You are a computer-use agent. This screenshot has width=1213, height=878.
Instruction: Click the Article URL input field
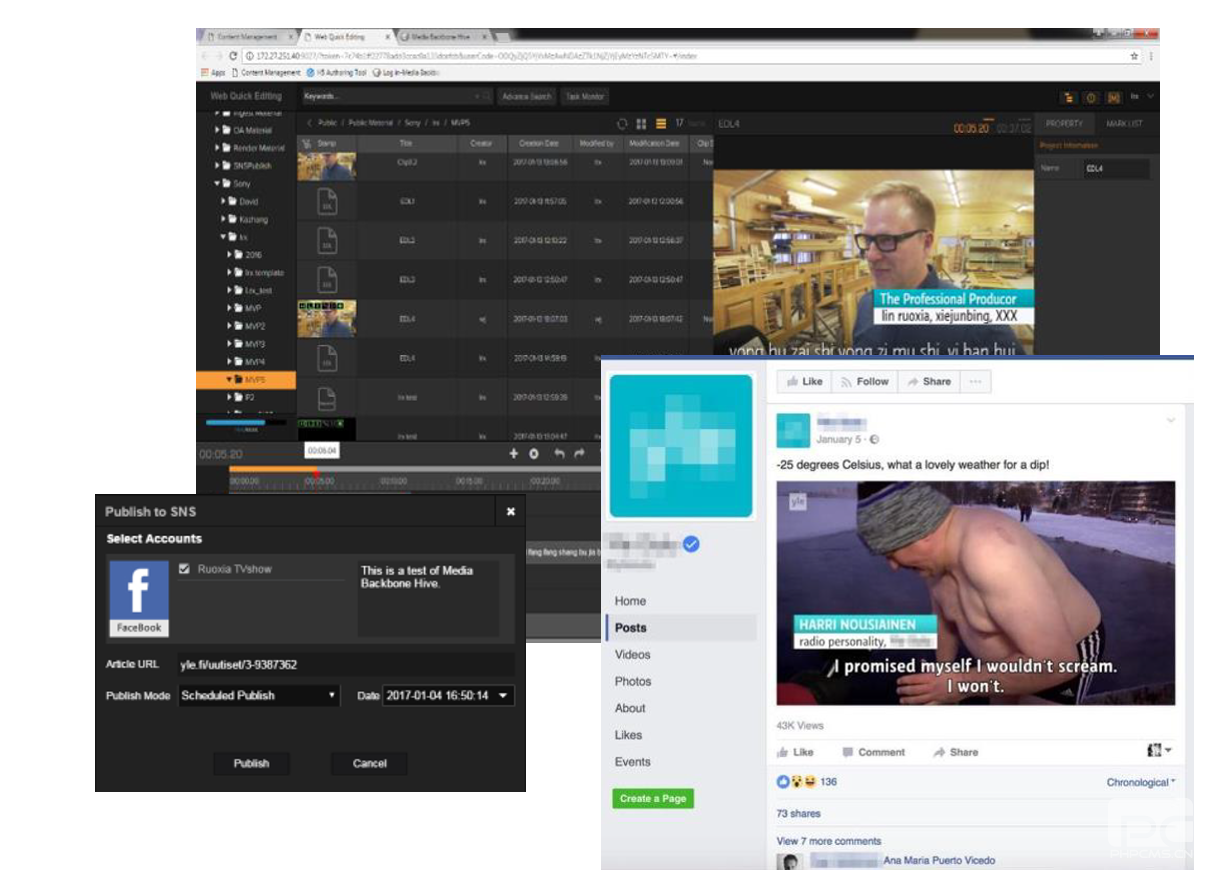coord(345,664)
